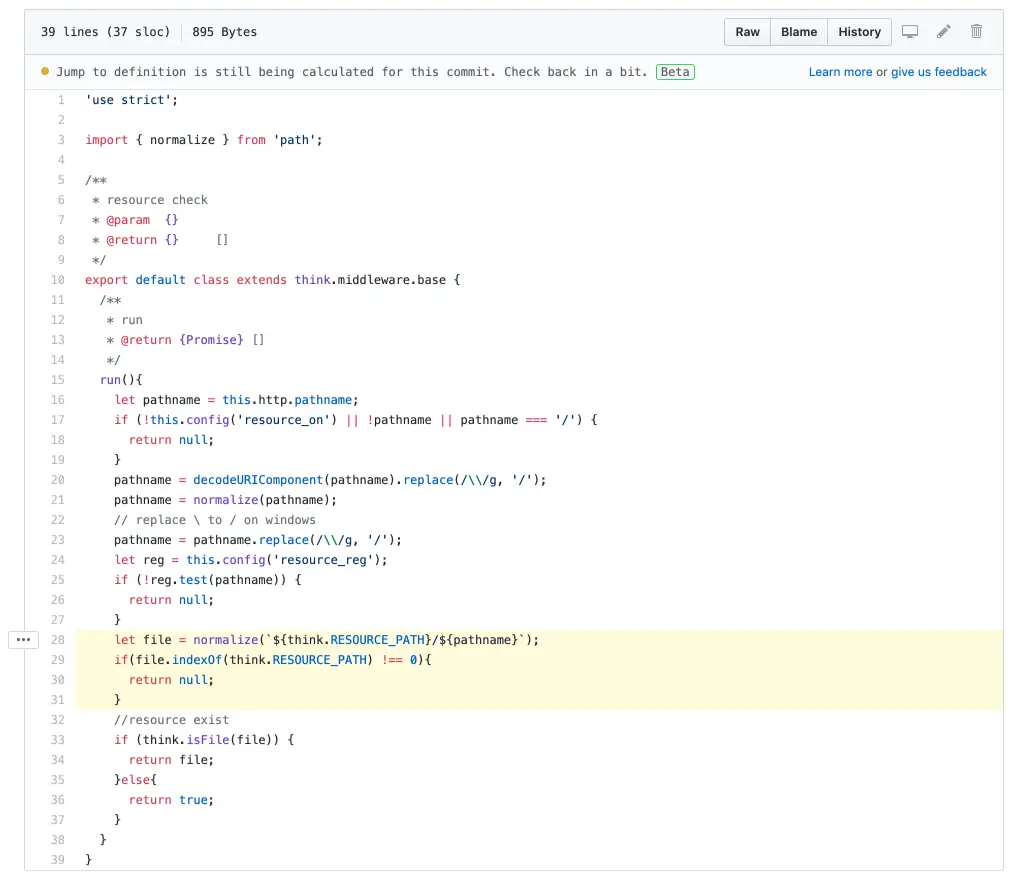This screenshot has height=883, width=1027.
Task: Delete this file with trash icon
Action: [x=976, y=31]
